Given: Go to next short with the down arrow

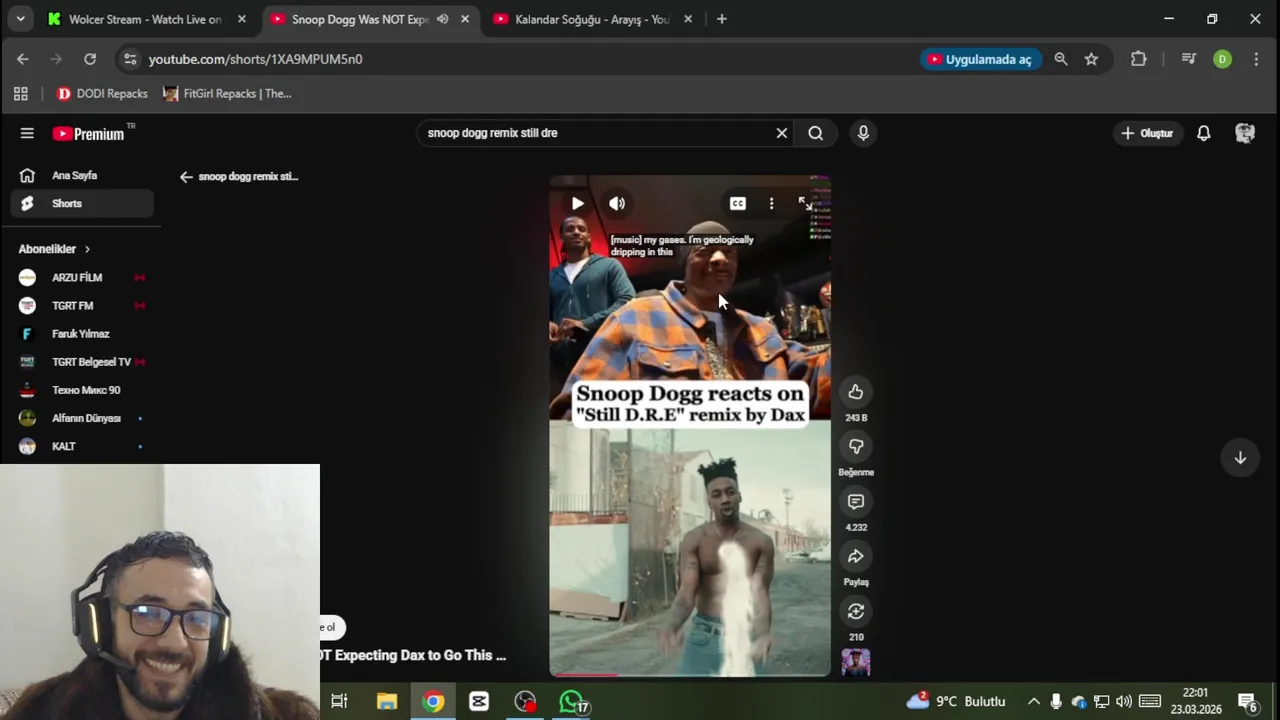Looking at the screenshot, I should click(1240, 457).
